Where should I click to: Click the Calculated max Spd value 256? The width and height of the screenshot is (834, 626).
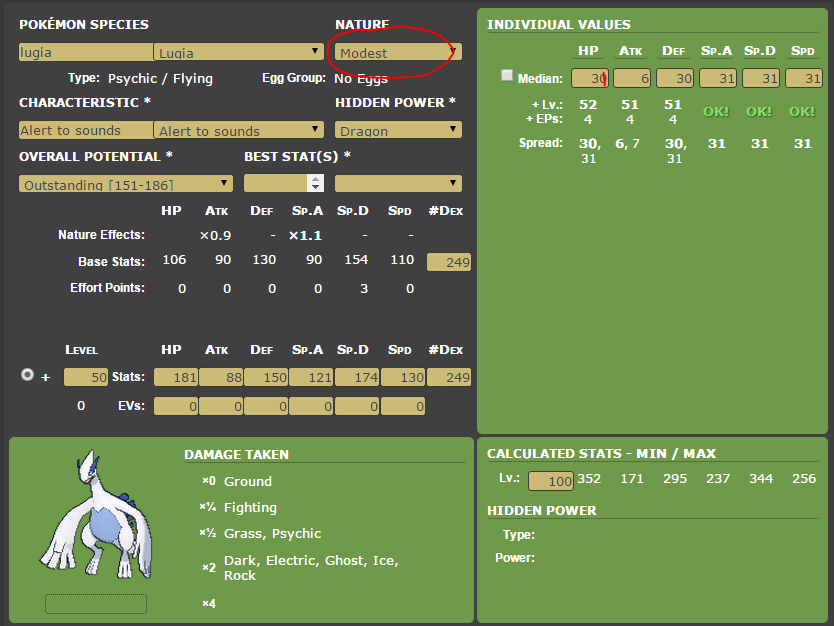[804, 479]
